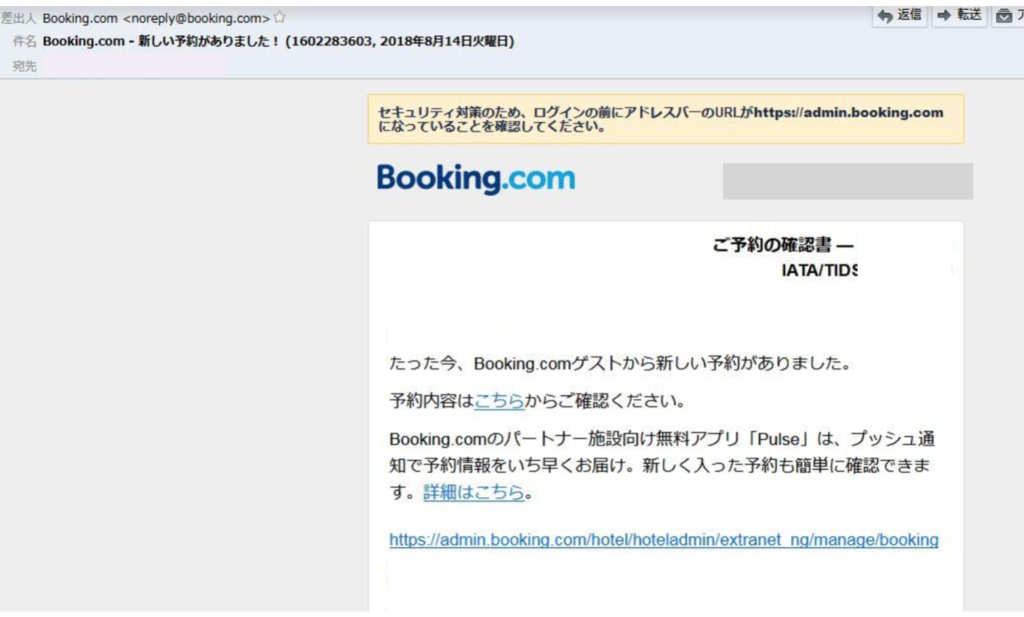Click the sentence starting with たった今

tap(619, 363)
